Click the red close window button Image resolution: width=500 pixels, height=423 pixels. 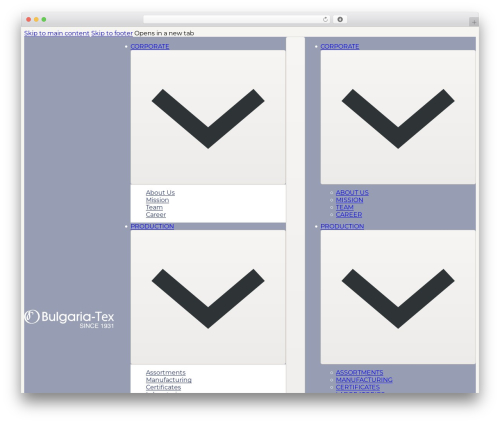(x=29, y=20)
